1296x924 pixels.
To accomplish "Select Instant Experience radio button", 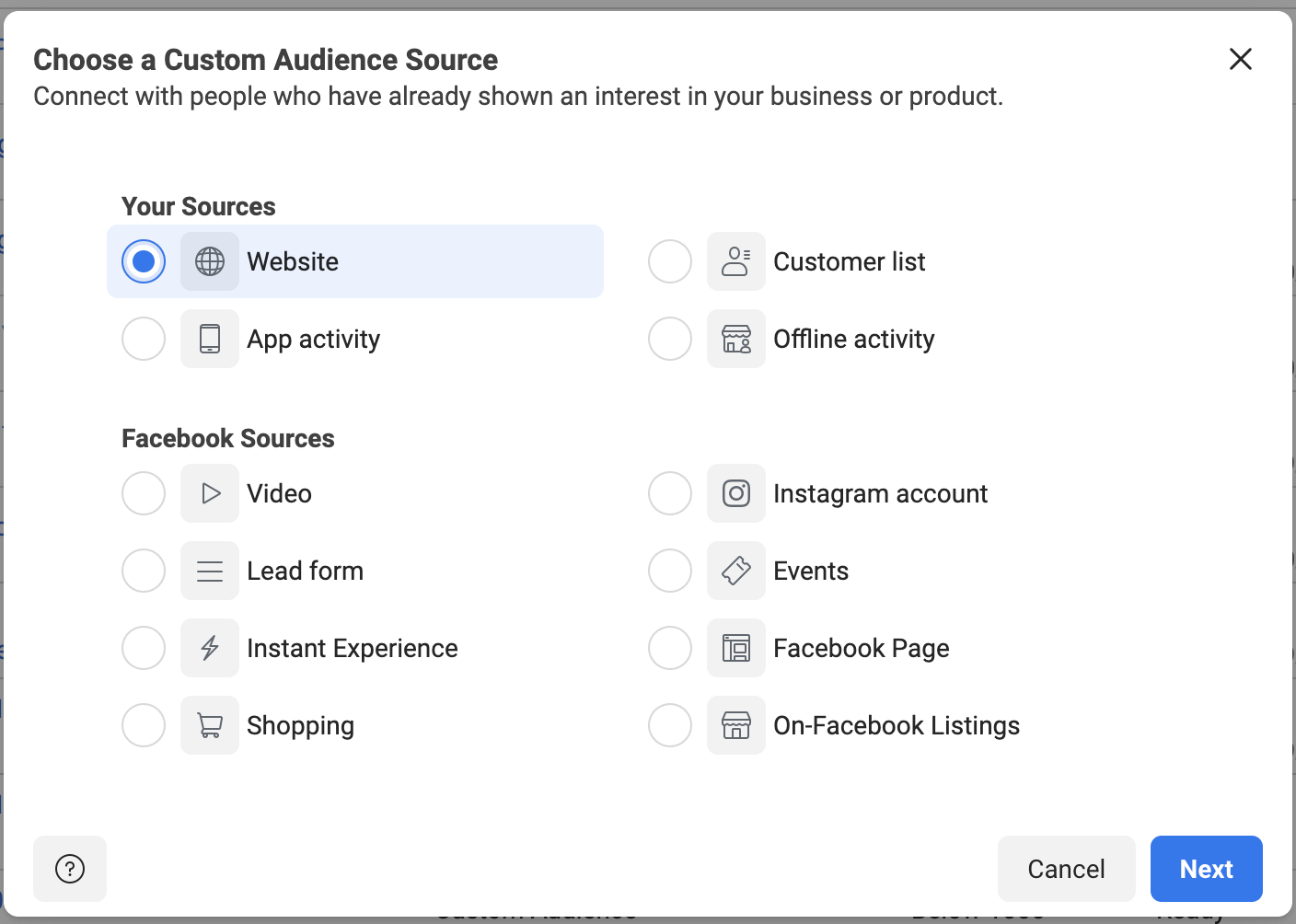I will (x=144, y=648).
